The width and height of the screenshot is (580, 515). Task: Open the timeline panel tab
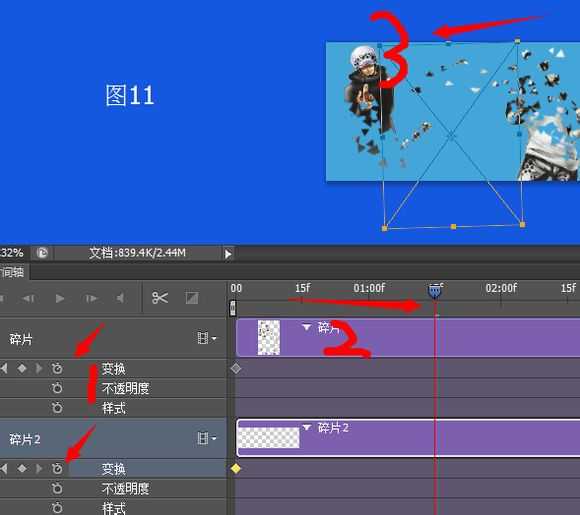[x=14, y=272]
